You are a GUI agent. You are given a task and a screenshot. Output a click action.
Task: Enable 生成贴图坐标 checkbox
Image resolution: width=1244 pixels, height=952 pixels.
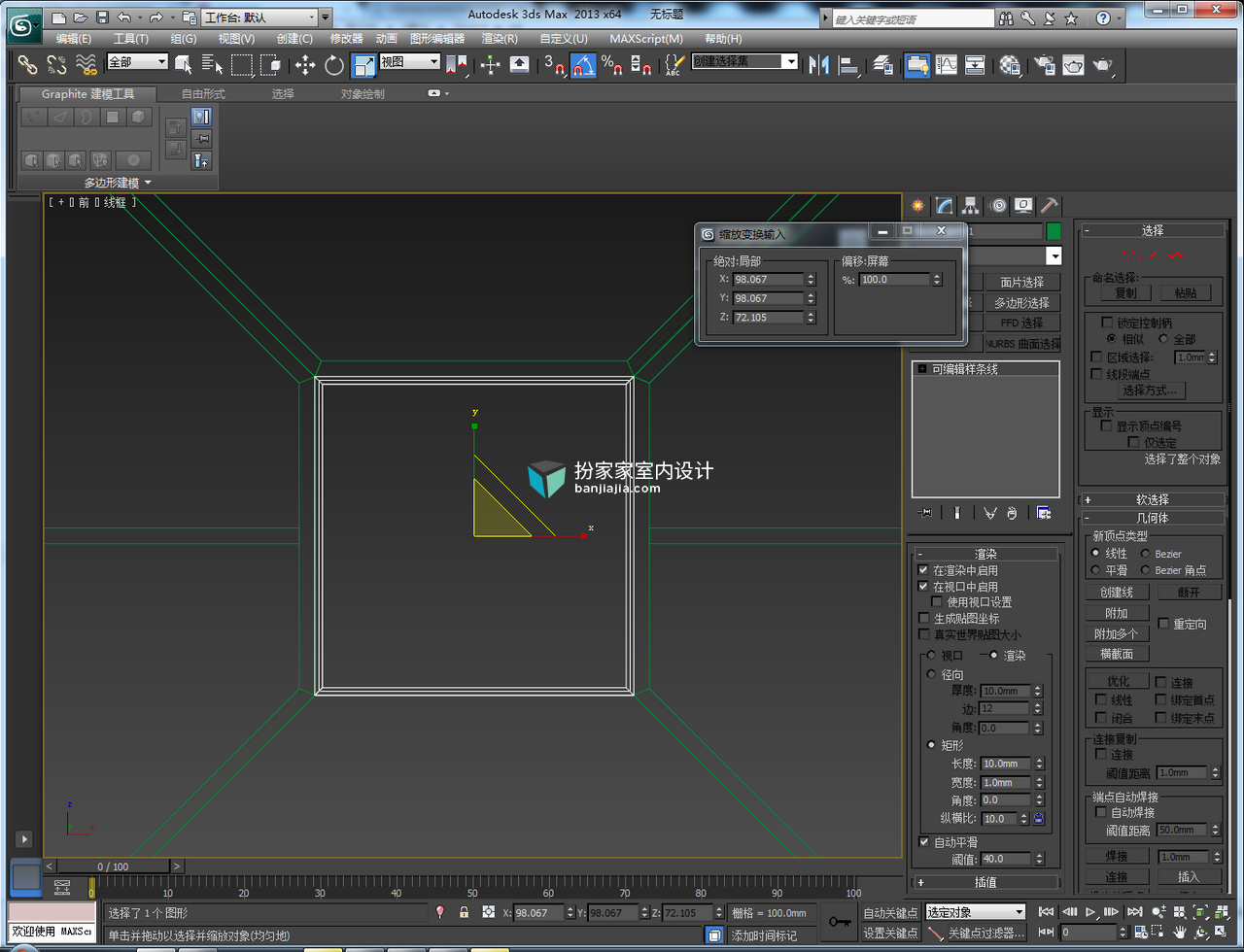tap(923, 618)
